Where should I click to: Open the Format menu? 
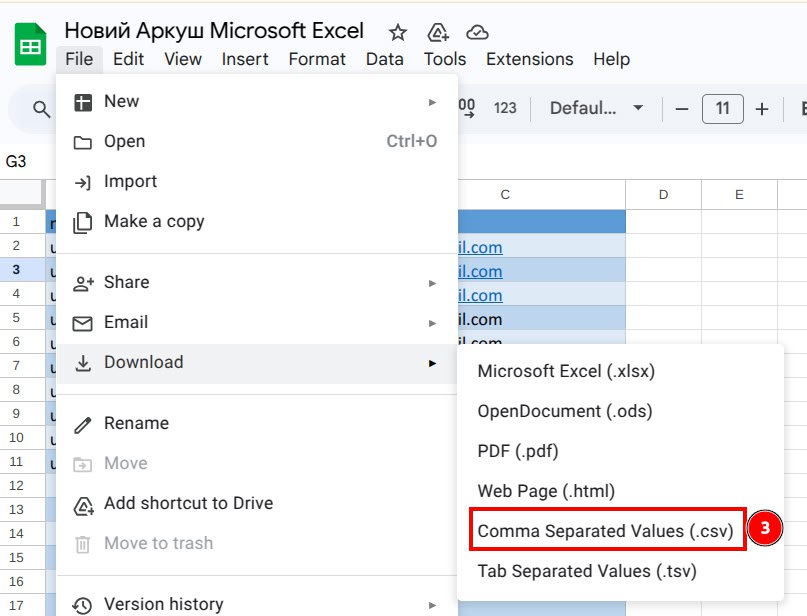pyautogui.click(x=317, y=59)
